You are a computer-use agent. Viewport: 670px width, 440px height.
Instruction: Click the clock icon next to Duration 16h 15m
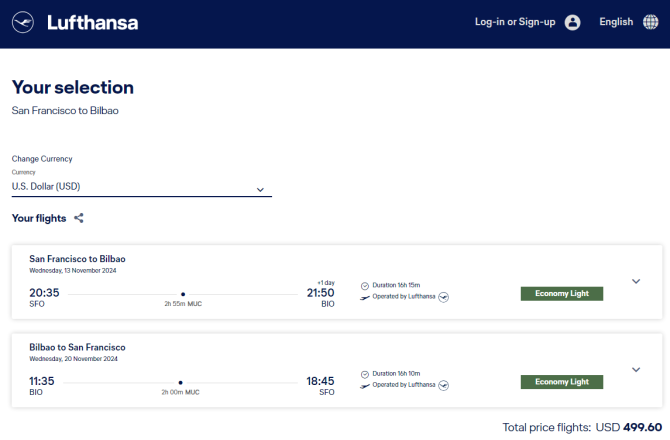point(365,286)
